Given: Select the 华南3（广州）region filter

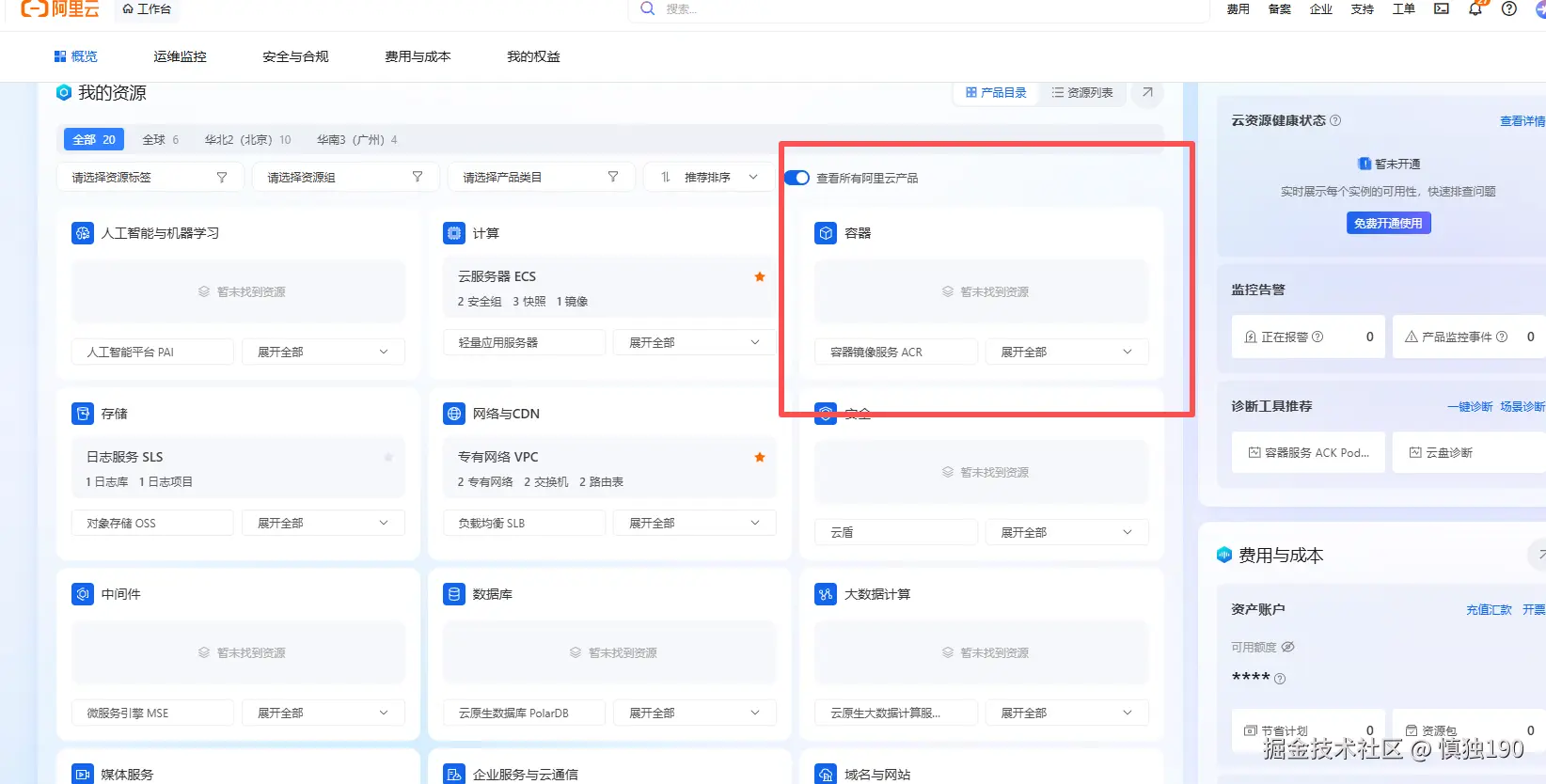Looking at the screenshot, I should click(x=357, y=139).
